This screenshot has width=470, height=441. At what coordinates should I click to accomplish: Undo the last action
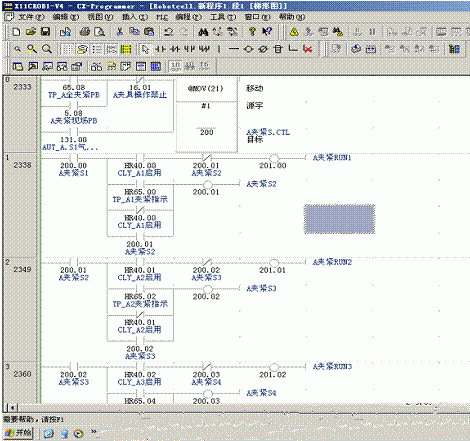point(169,32)
